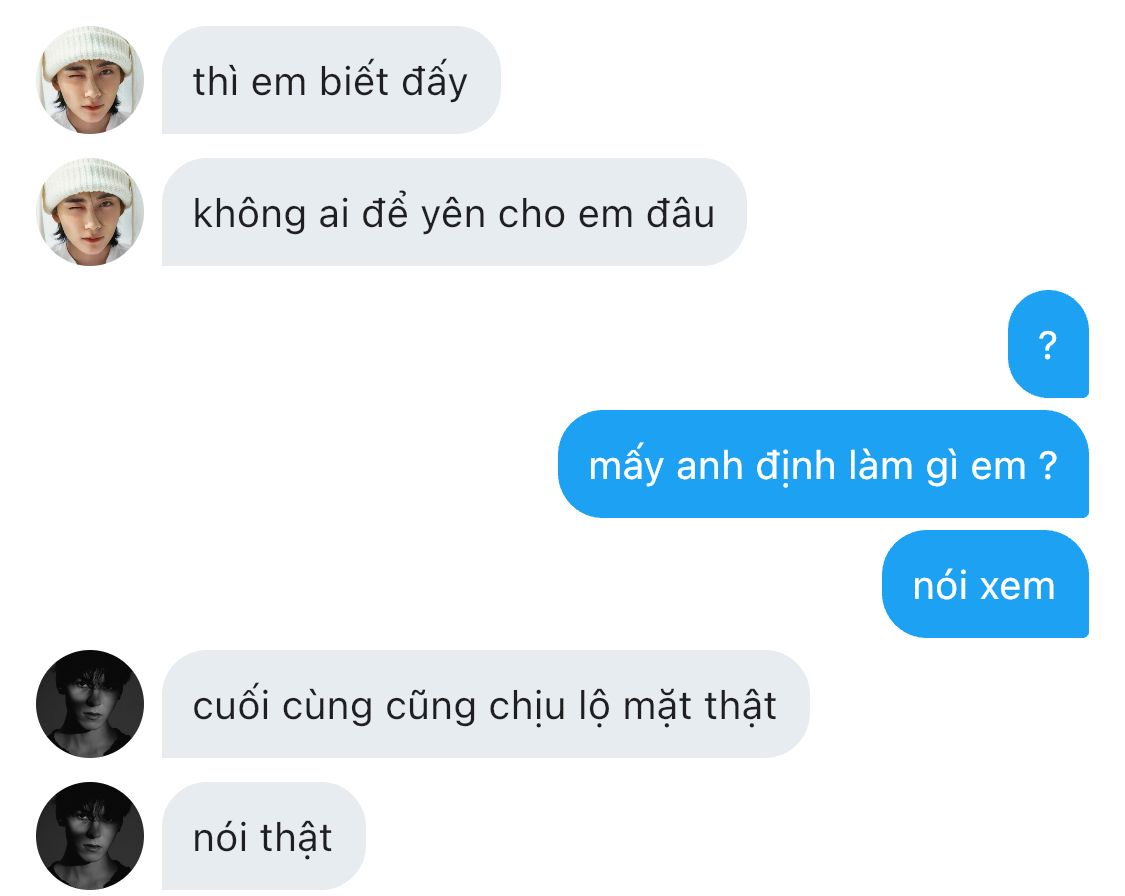This screenshot has height=896, width=1125.
Task: Click the word "xem" in blue bubble
Action: [x=1017, y=586]
